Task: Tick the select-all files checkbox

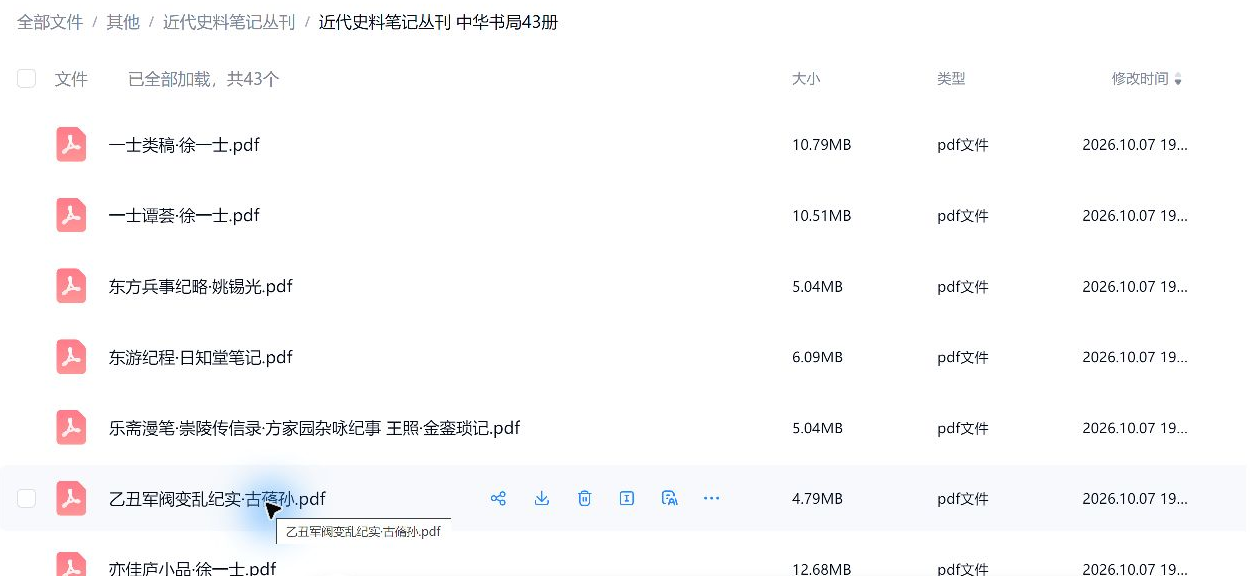Action: click(x=27, y=79)
